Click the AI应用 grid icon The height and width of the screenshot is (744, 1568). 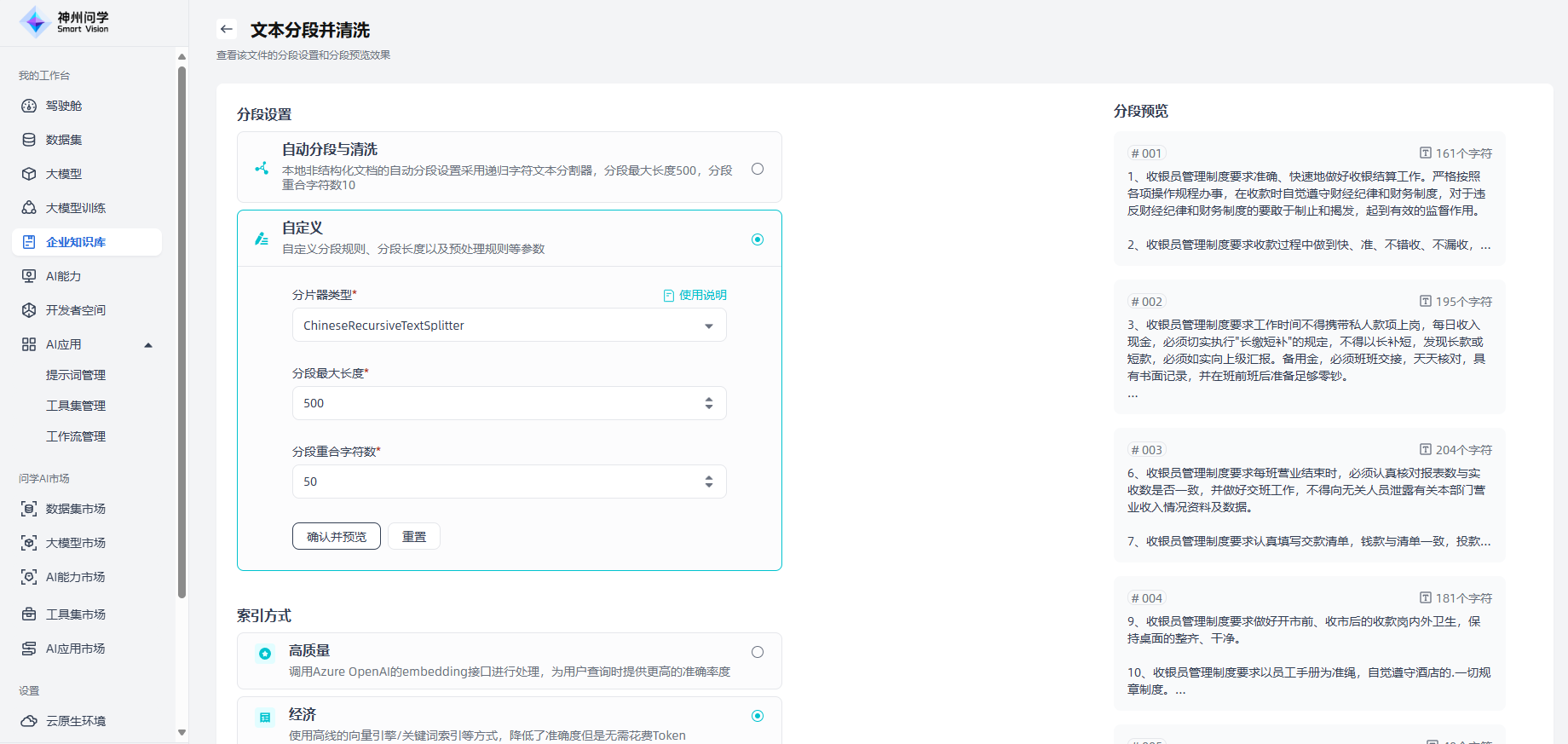(29, 344)
